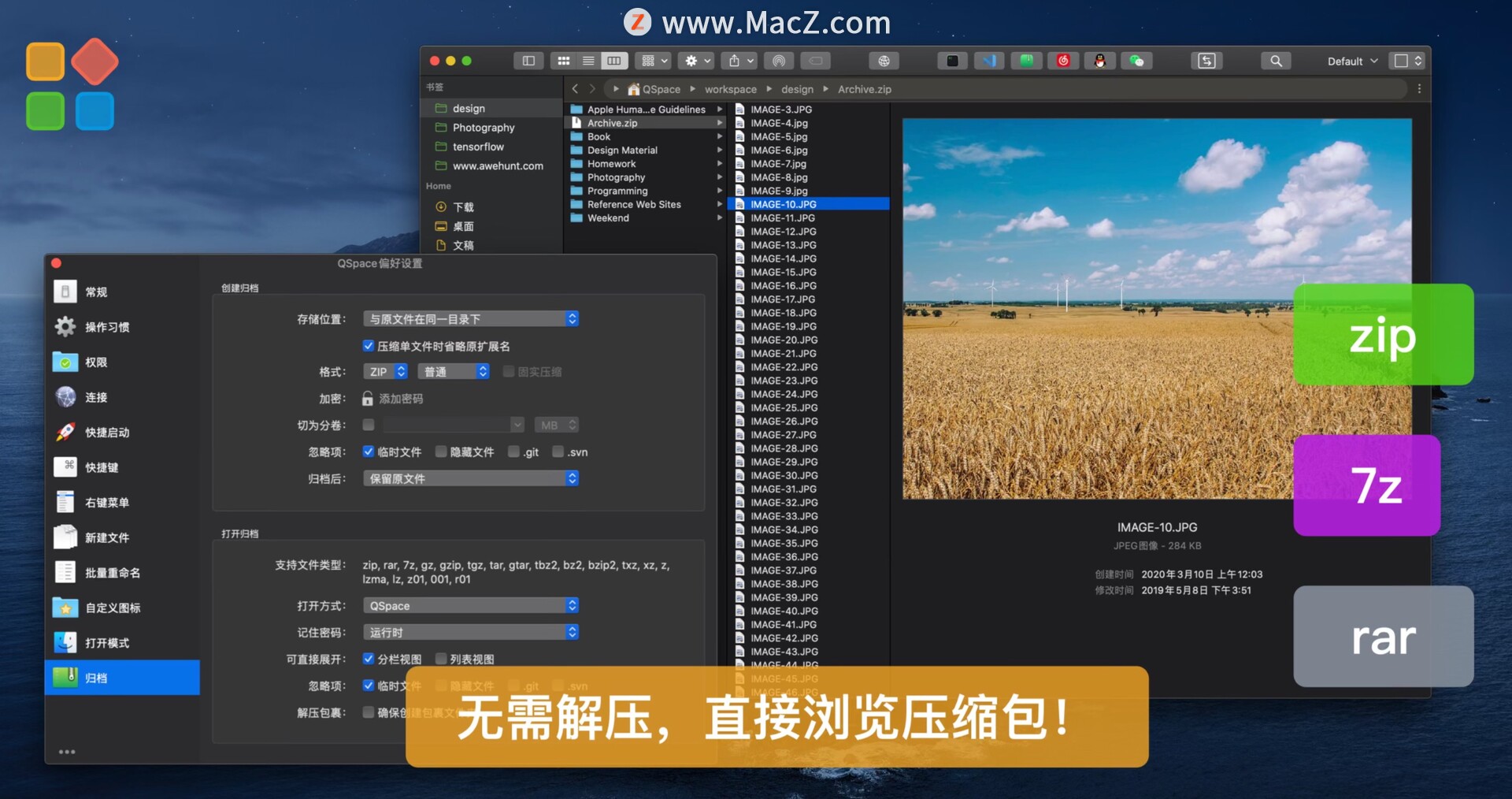The height and width of the screenshot is (799, 1512).
Task: Click the tag label toolbar icon
Action: tap(816, 61)
